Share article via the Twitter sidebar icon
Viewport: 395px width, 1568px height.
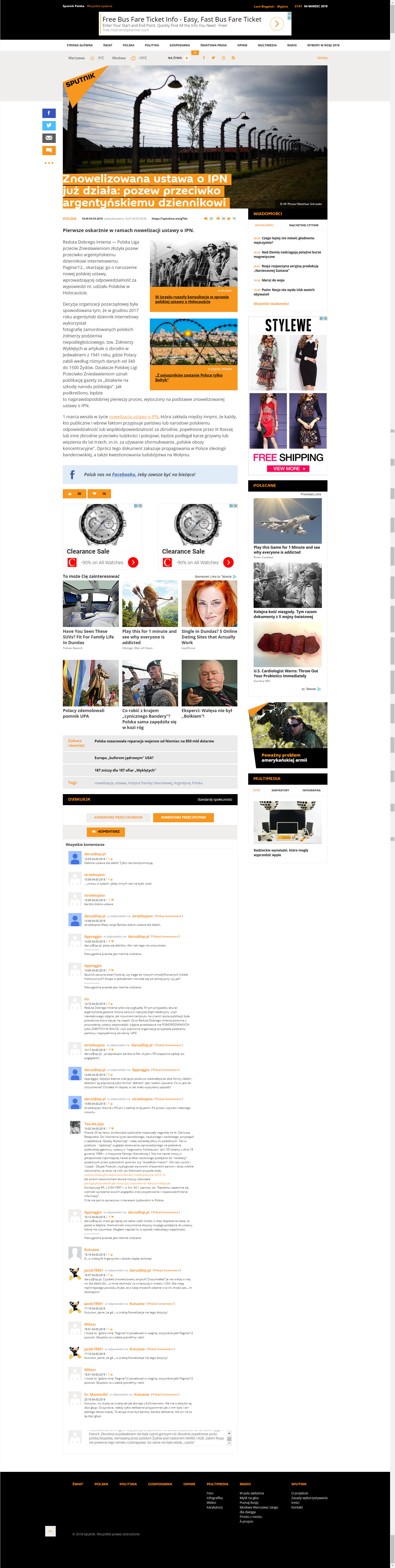(49, 125)
